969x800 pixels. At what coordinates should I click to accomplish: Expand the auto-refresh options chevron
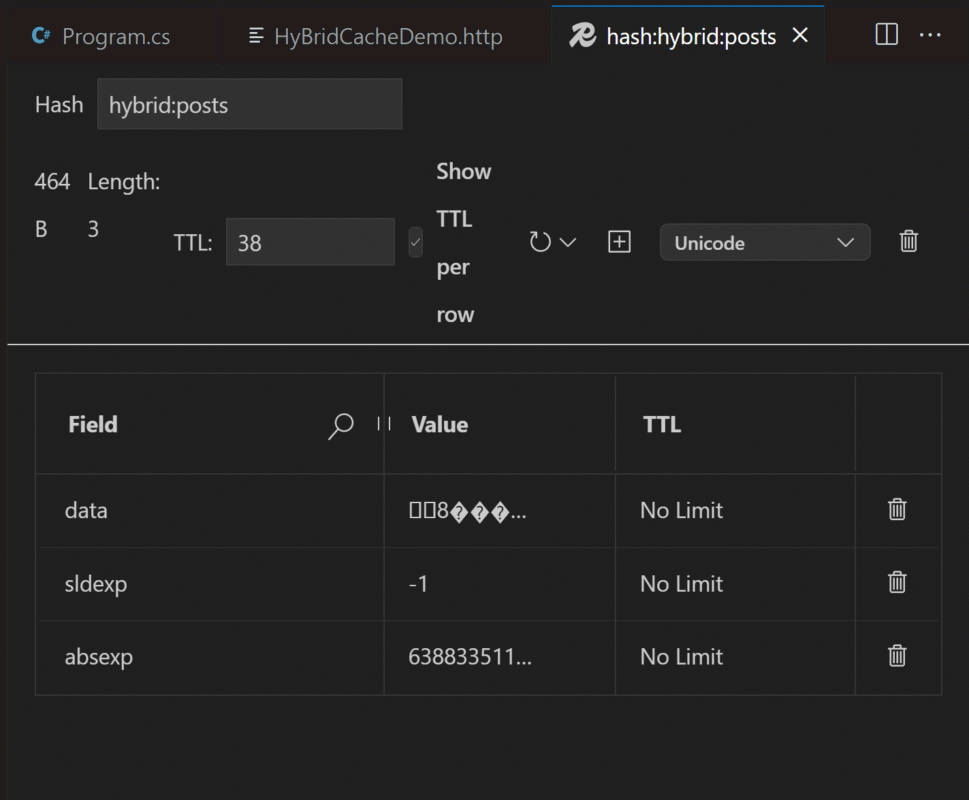(567, 242)
